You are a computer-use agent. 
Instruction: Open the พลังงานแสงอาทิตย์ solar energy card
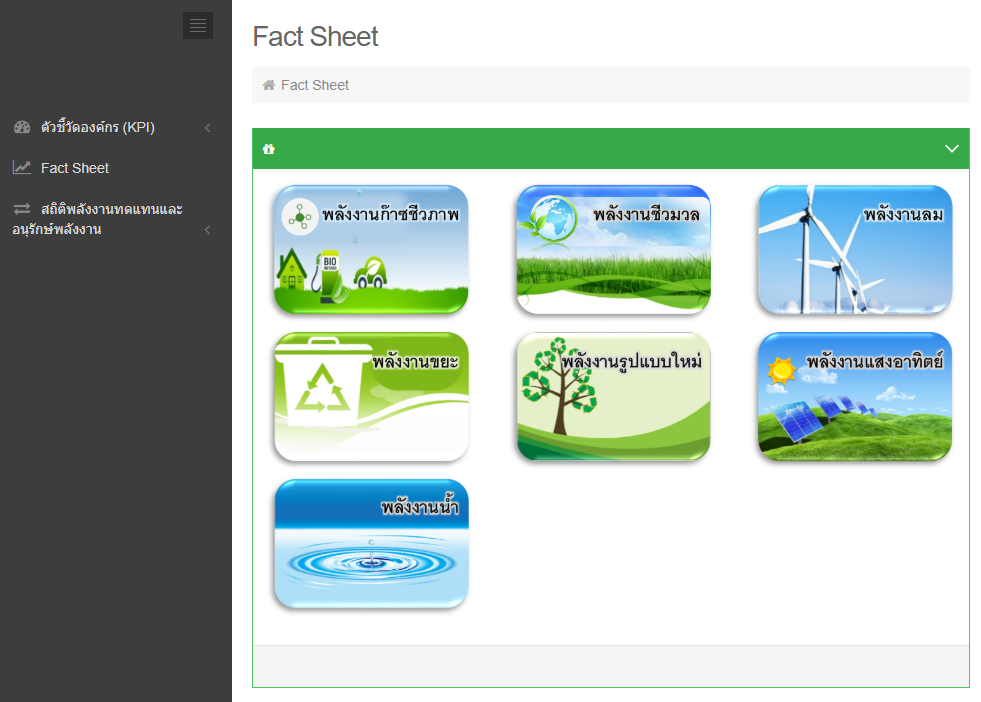[855, 396]
